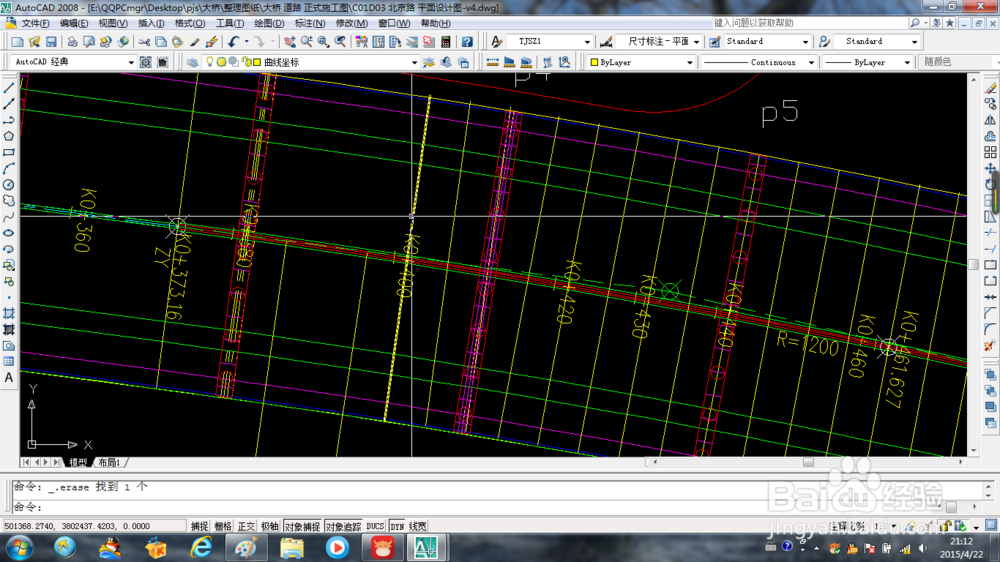The height and width of the screenshot is (562, 1000).
Task: Expand the TJSZ1 text style dropdown
Action: [587, 41]
